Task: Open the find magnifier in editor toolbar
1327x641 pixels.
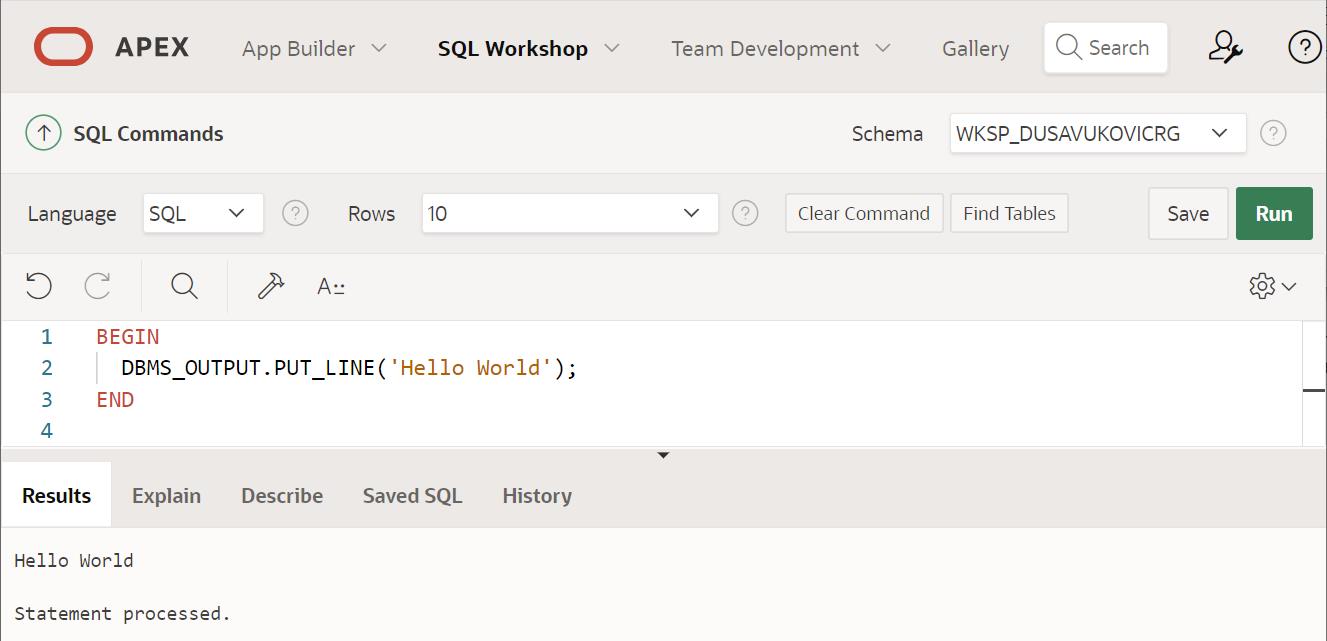Action: click(x=184, y=286)
